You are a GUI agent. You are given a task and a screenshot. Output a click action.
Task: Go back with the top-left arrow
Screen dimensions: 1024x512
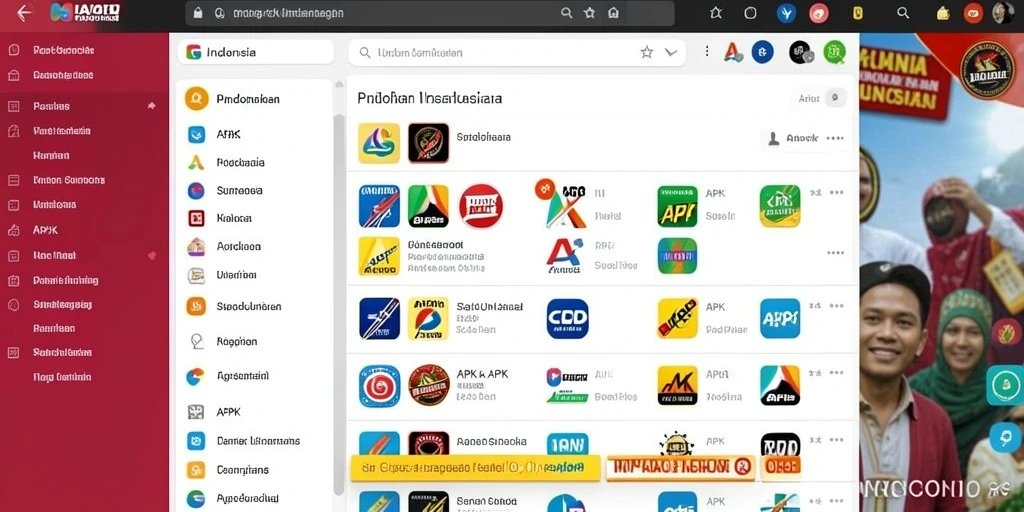pos(24,12)
